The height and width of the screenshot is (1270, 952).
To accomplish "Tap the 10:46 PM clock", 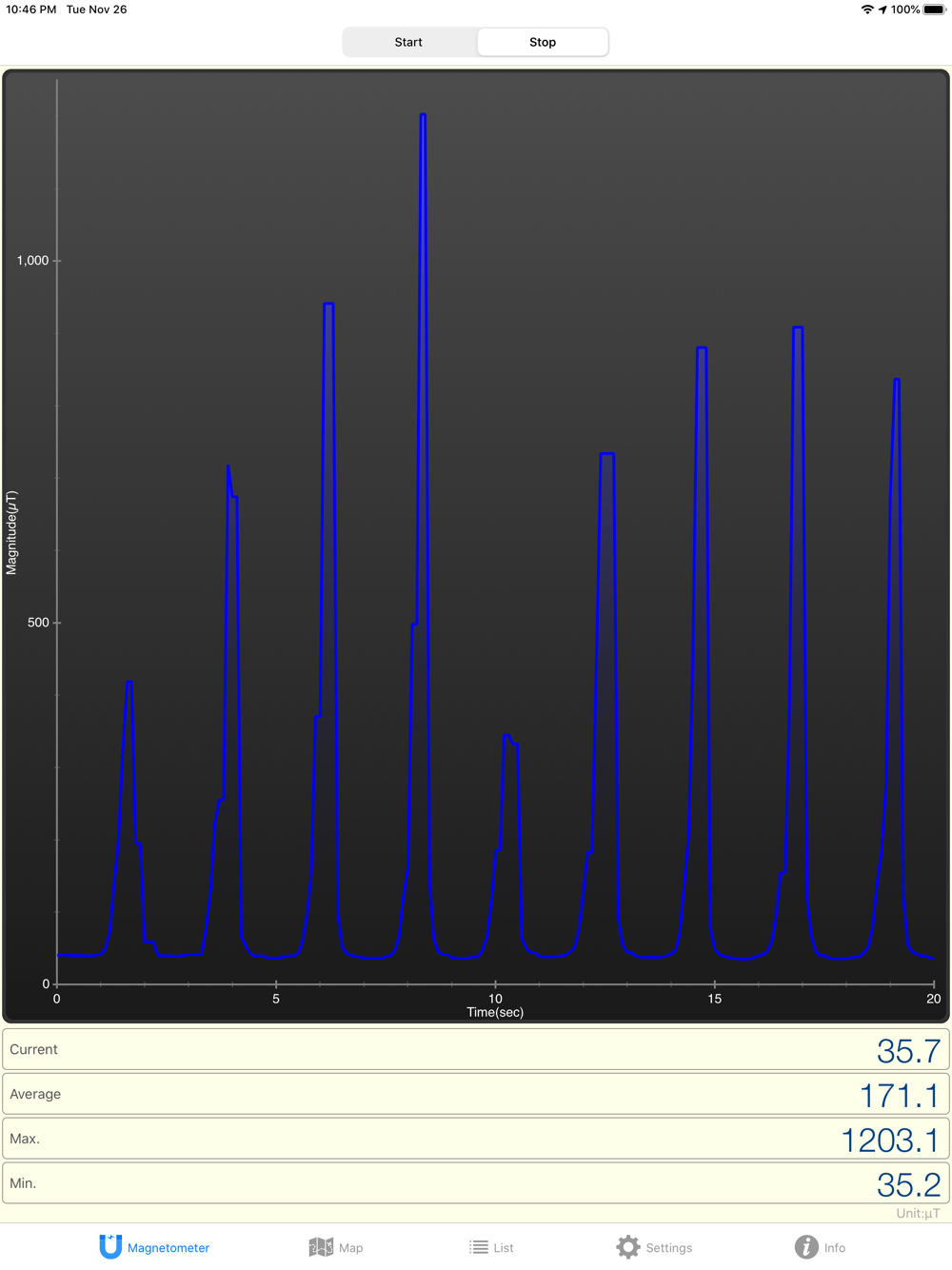I will [31, 10].
